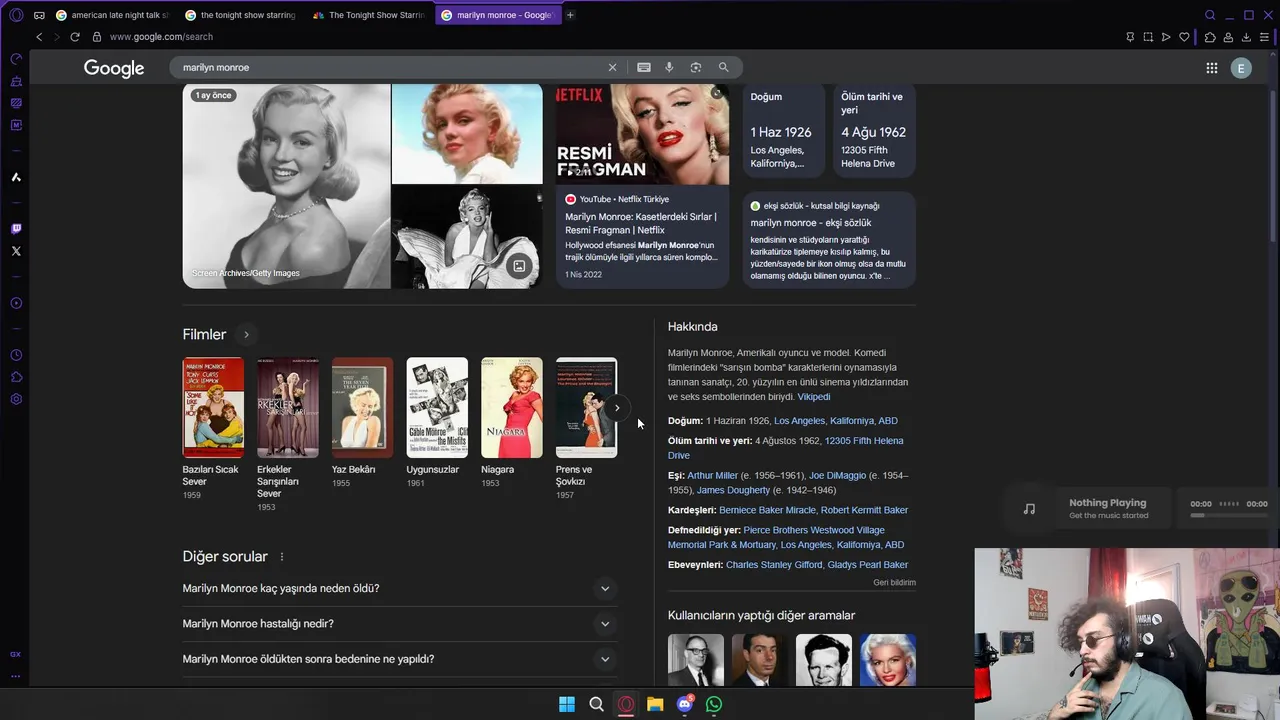Add page to bookmarks heart icon

point(1184,37)
